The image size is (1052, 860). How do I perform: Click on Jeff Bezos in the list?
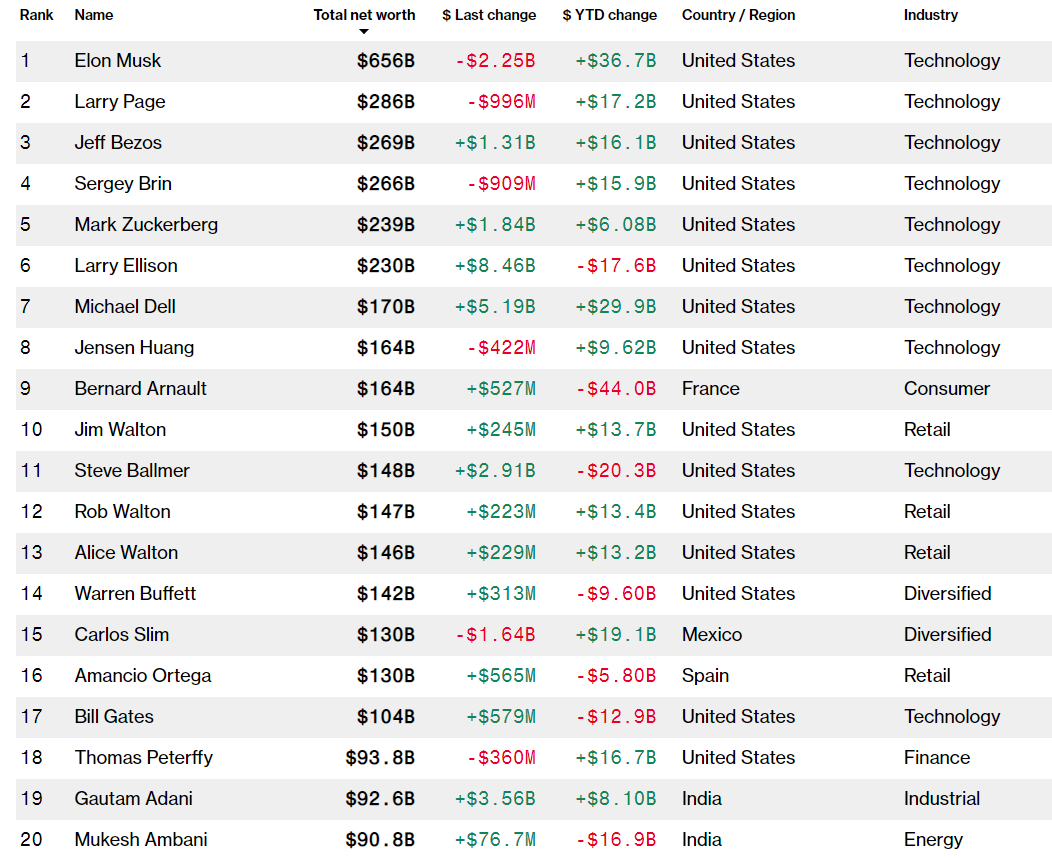pyautogui.click(x=117, y=143)
